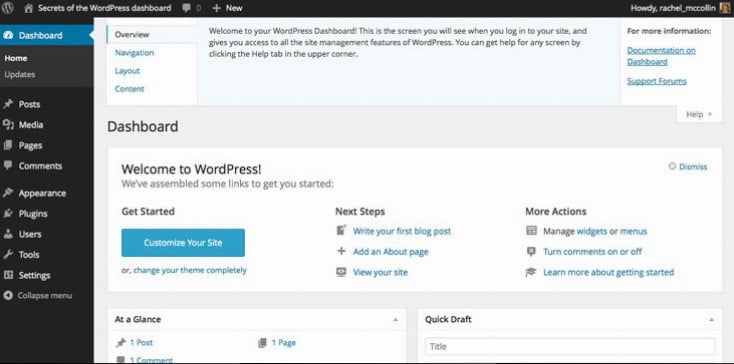
Task: Click Write your first blog post
Action: coord(402,231)
